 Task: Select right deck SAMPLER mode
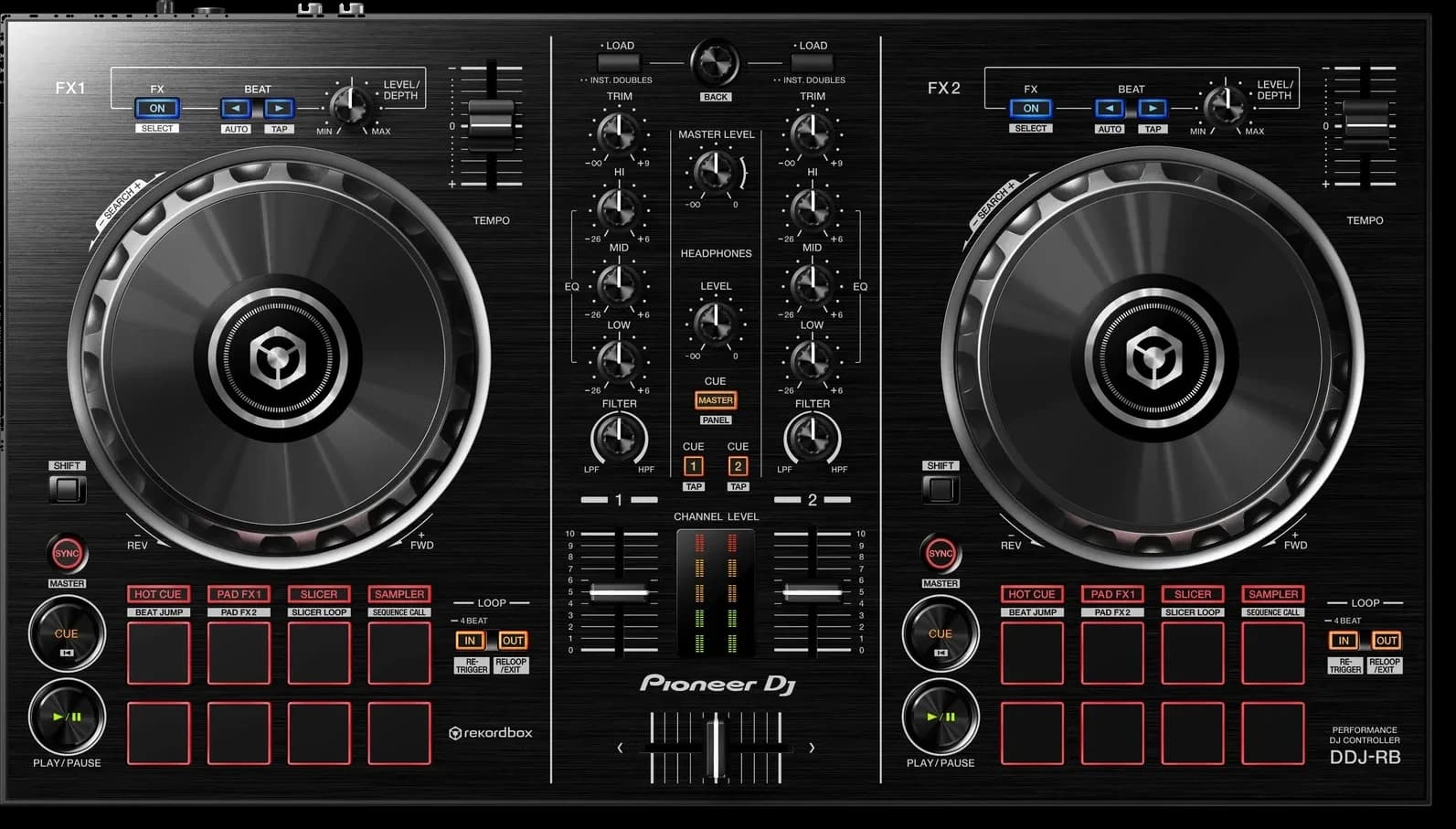coord(1273,594)
